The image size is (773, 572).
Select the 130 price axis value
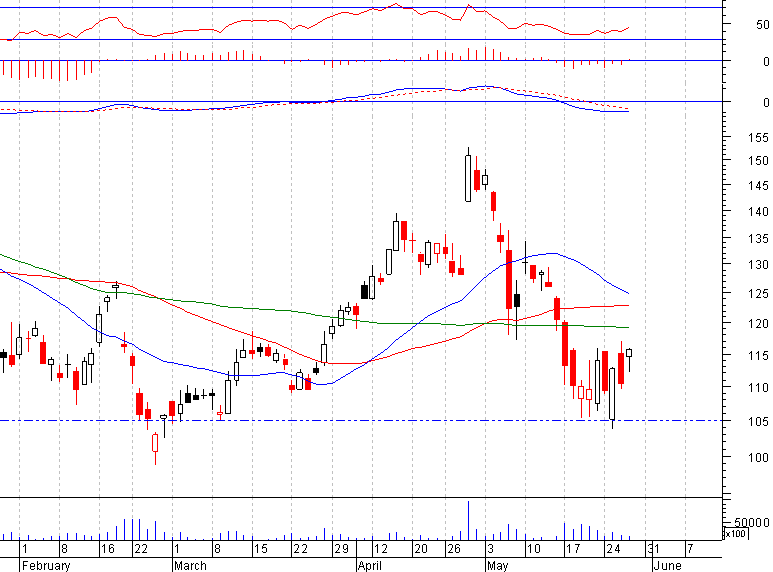coord(758,265)
